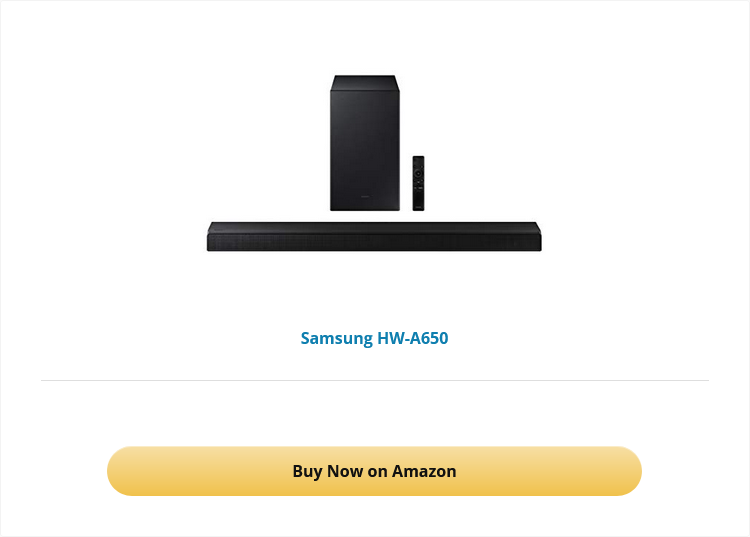Click the circular button on the remote control
The image size is (750, 537).
419,174
